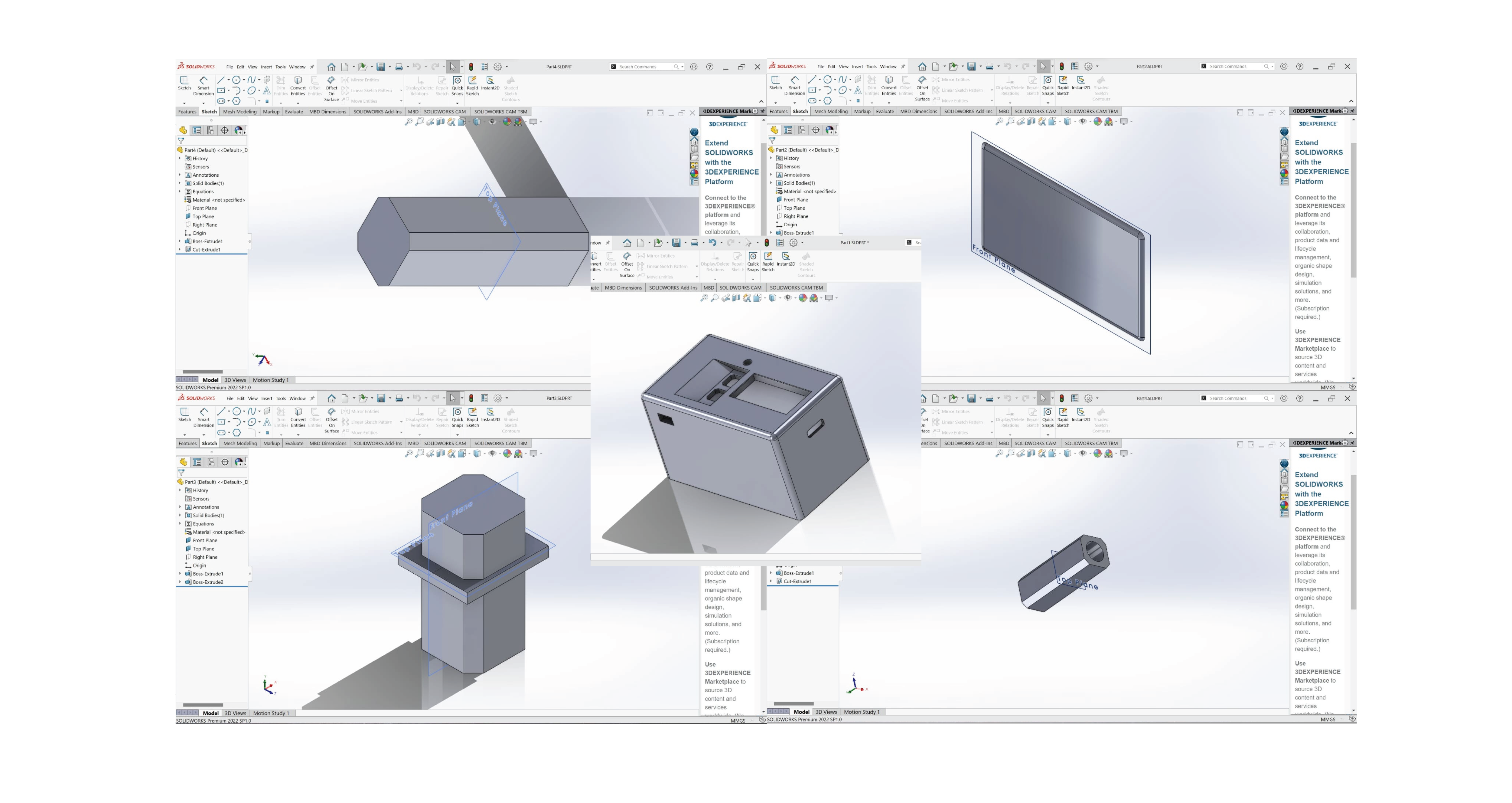Toggle Hide/Show Items eye icon
This screenshot has width=1512, height=803.
point(492,122)
